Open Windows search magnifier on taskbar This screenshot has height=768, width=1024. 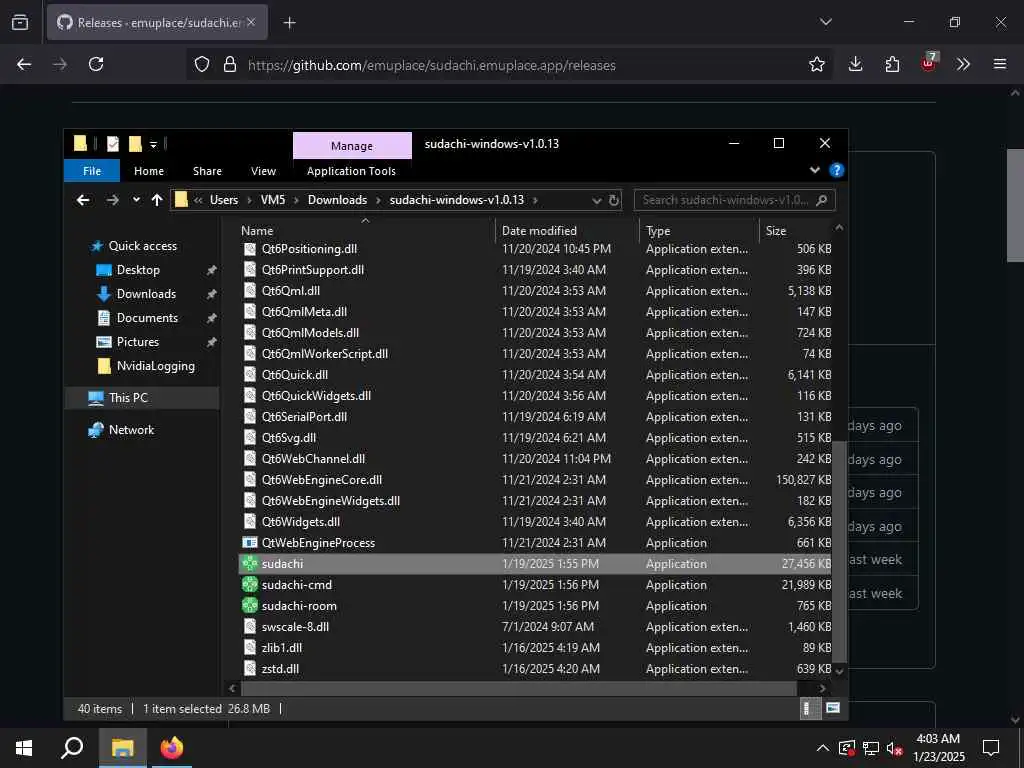click(72, 747)
